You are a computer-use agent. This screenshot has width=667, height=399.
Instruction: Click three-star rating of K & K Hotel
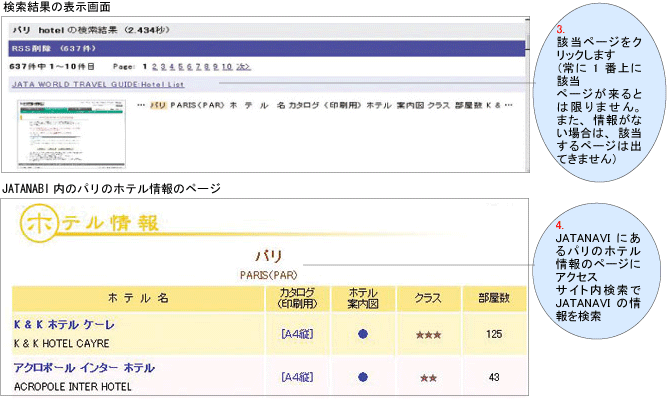coord(428,335)
